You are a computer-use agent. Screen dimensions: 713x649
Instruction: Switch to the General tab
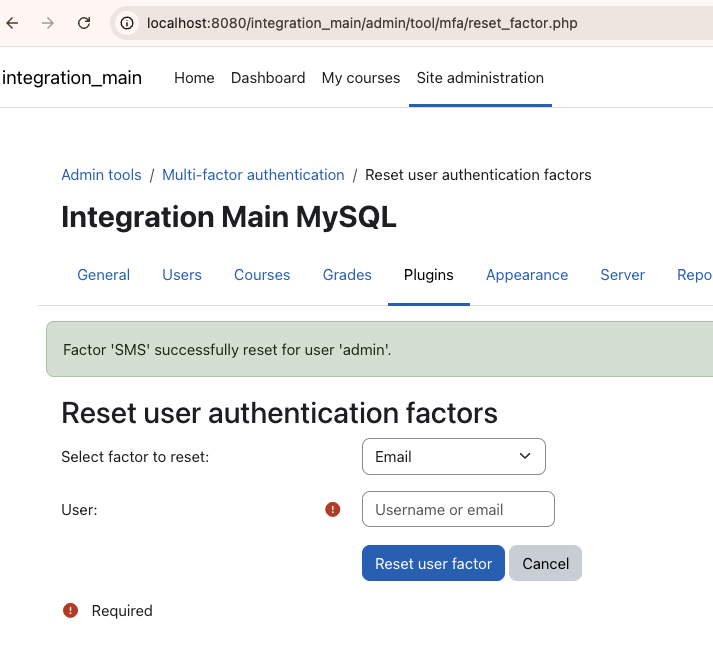[104, 275]
